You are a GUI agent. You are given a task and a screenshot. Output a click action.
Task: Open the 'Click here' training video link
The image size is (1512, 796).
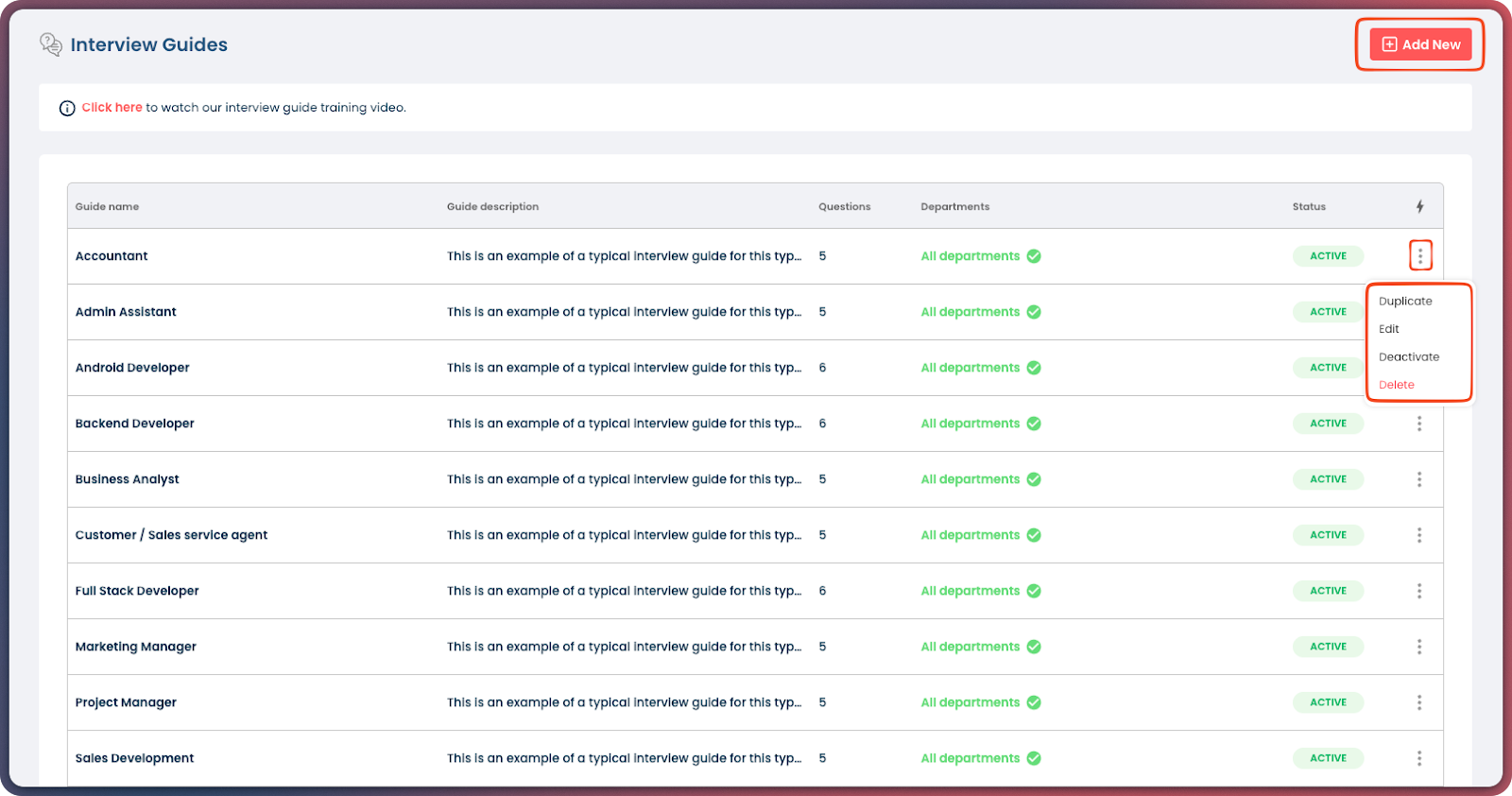pyautogui.click(x=112, y=108)
